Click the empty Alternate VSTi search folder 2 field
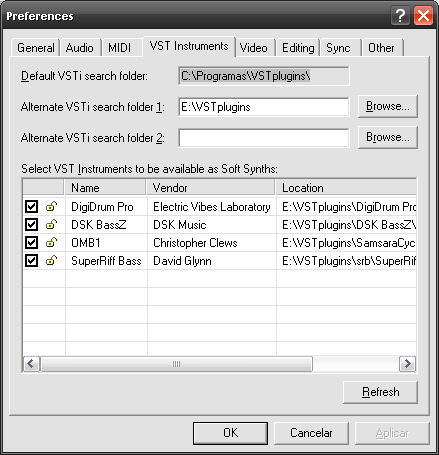The image size is (439, 455). [x=264, y=138]
